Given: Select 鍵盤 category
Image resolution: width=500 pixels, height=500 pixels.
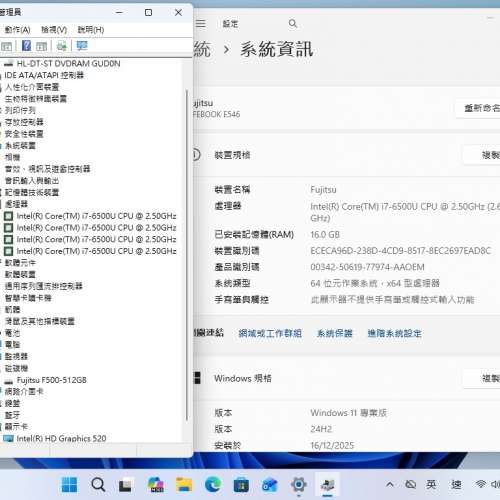Looking at the screenshot, I should tap(12, 403).
